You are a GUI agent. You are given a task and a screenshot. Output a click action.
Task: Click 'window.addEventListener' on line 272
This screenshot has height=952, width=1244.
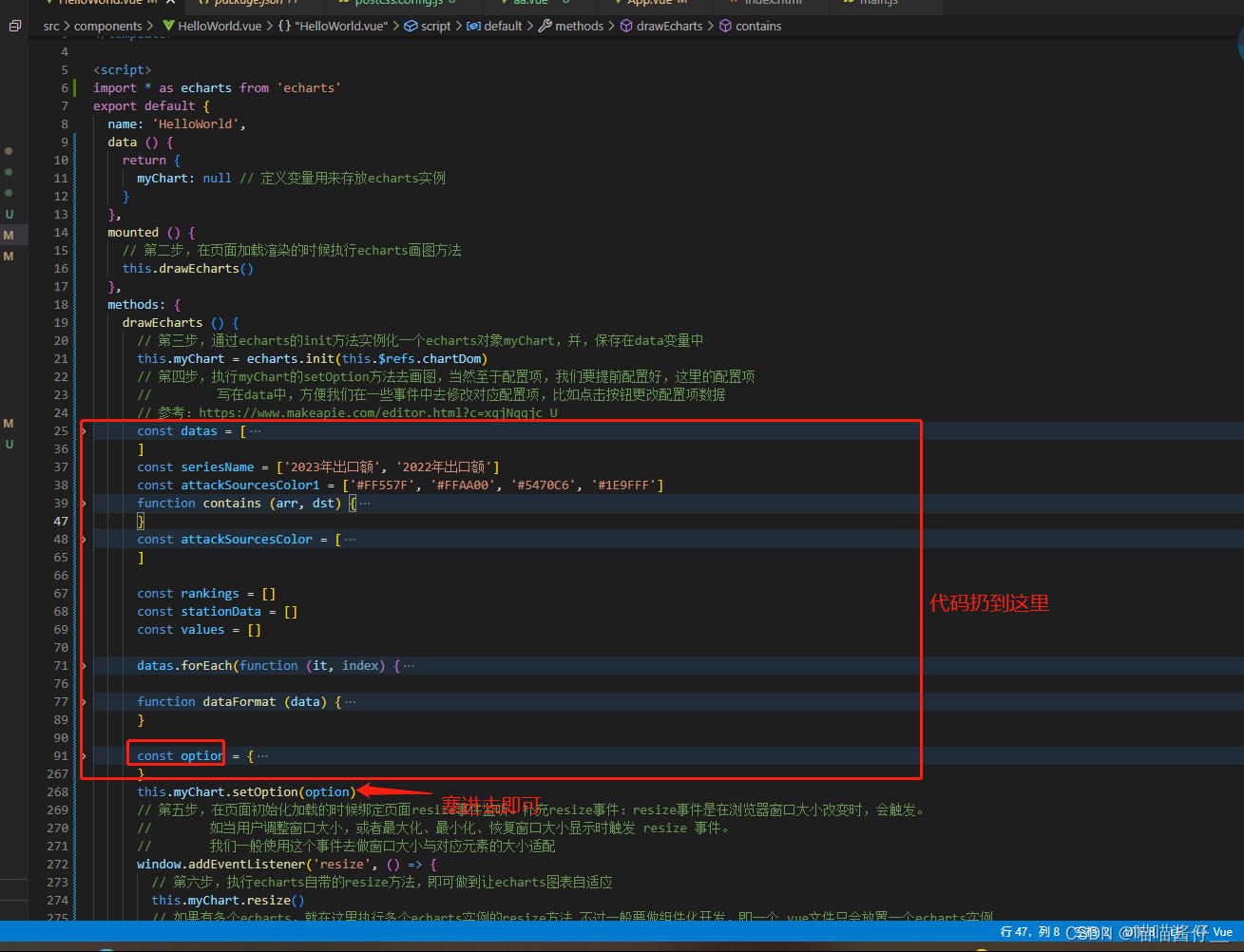click(221, 865)
